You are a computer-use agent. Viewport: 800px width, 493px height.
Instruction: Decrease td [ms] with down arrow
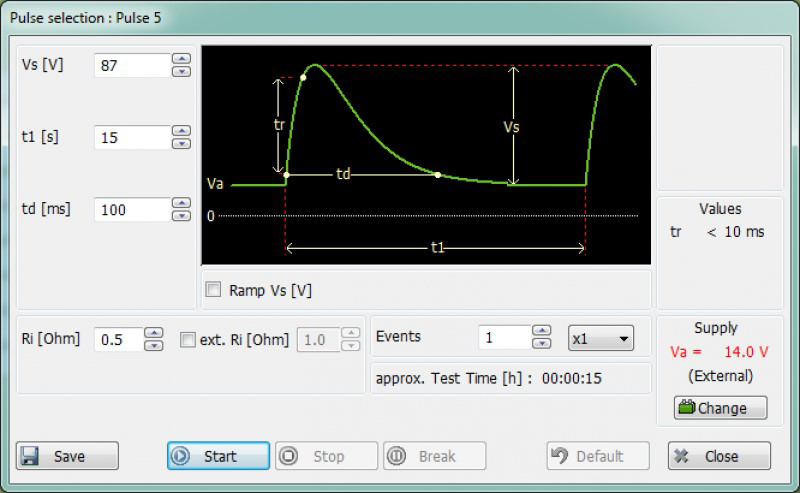point(182,216)
